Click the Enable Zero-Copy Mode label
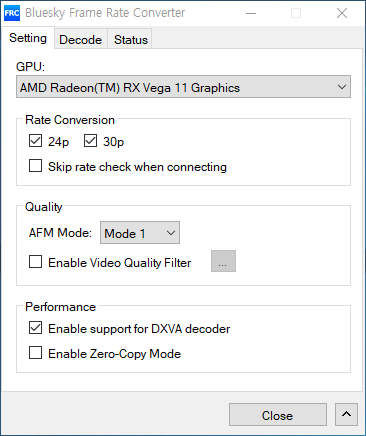 (x=115, y=354)
